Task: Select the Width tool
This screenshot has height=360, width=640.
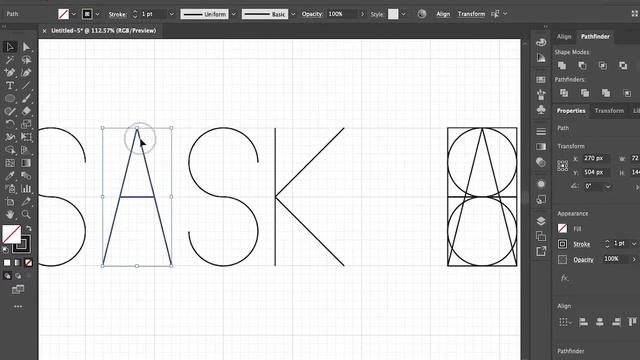Action: click(10, 137)
